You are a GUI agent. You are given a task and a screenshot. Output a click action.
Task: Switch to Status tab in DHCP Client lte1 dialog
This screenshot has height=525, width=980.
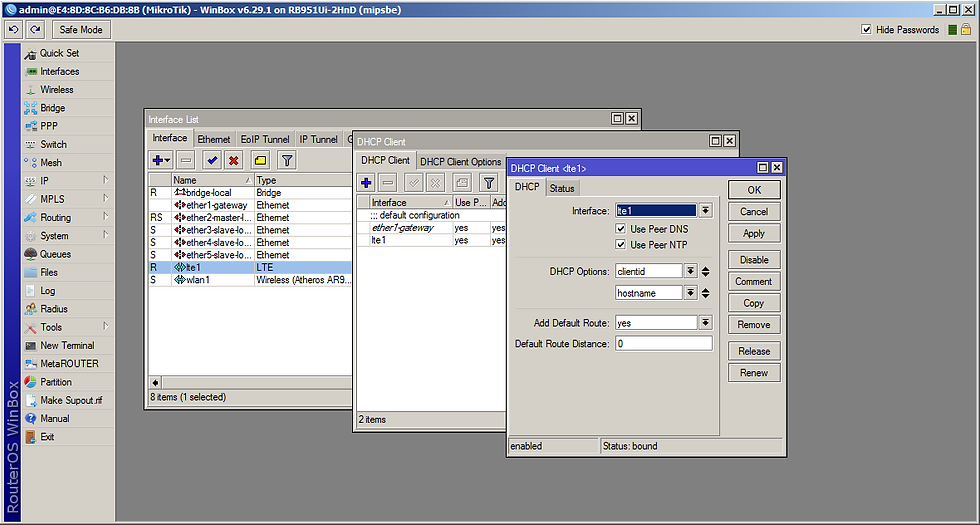point(562,188)
